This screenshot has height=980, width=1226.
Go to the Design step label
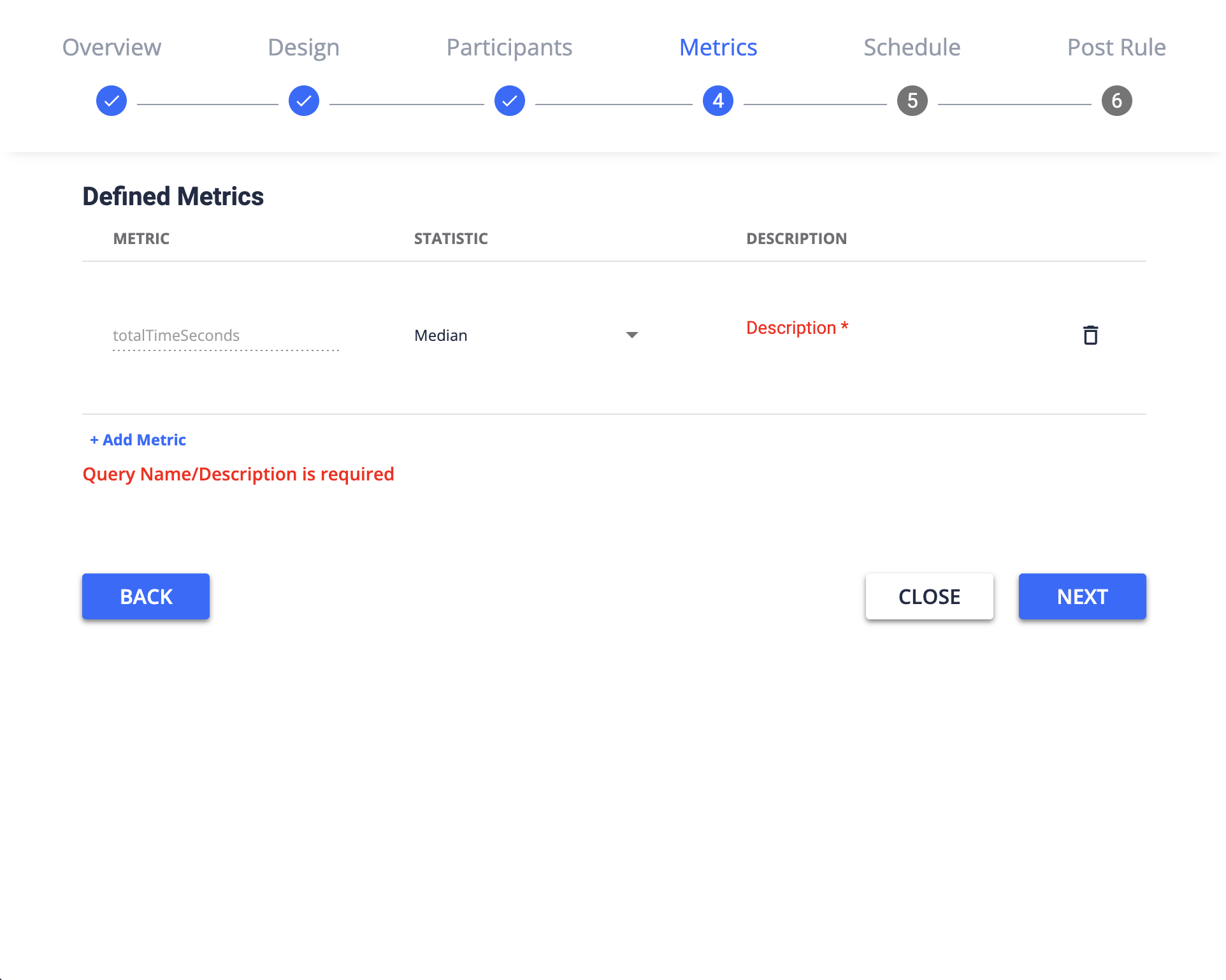point(303,47)
